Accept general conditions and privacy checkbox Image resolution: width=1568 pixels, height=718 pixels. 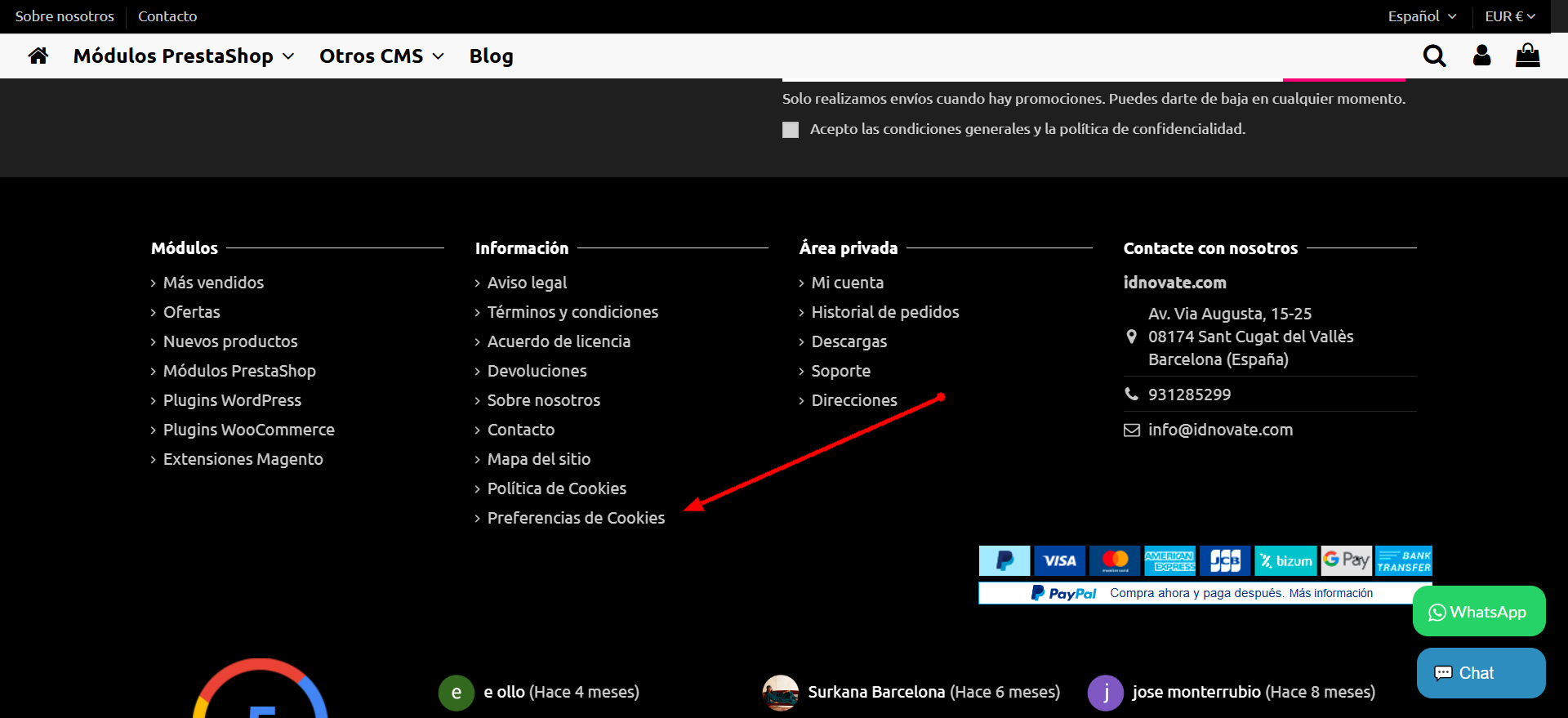(x=791, y=129)
